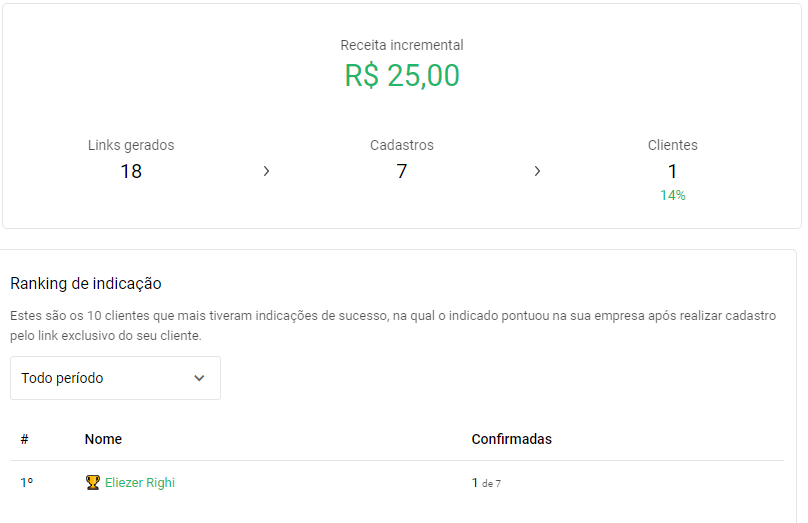Select the 1º ranking position cell
Image resolution: width=808 pixels, height=523 pixels.
27,483
